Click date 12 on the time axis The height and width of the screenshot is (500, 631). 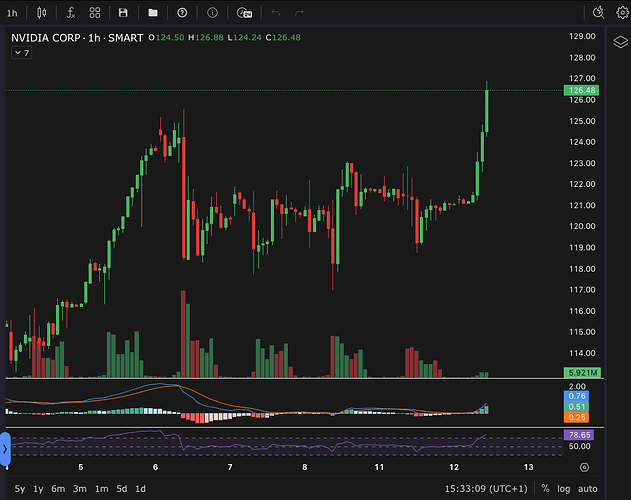click(454, 467)
